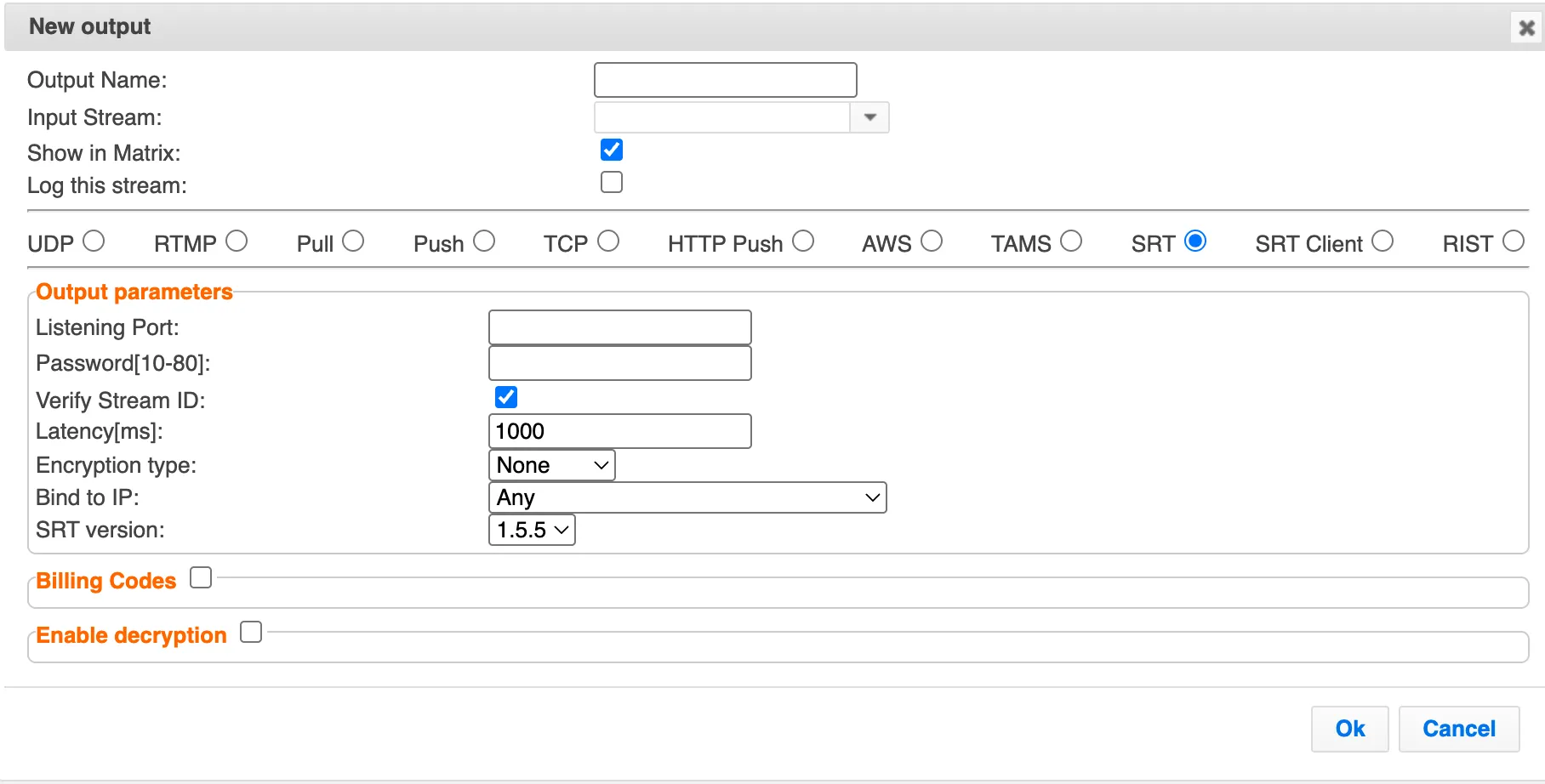Enable the Billing Codes checkbox

pos(201,578)
